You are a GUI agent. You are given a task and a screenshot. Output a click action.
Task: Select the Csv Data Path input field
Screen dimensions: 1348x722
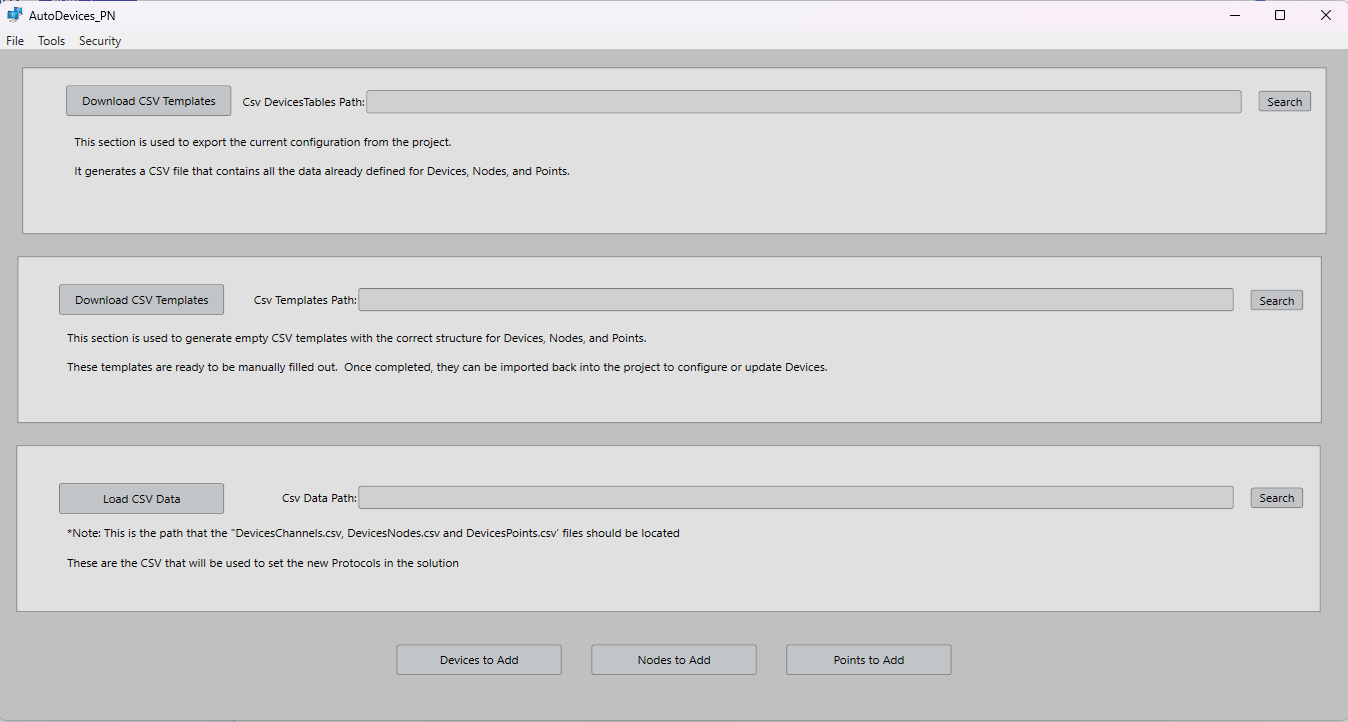click(796, 498)
